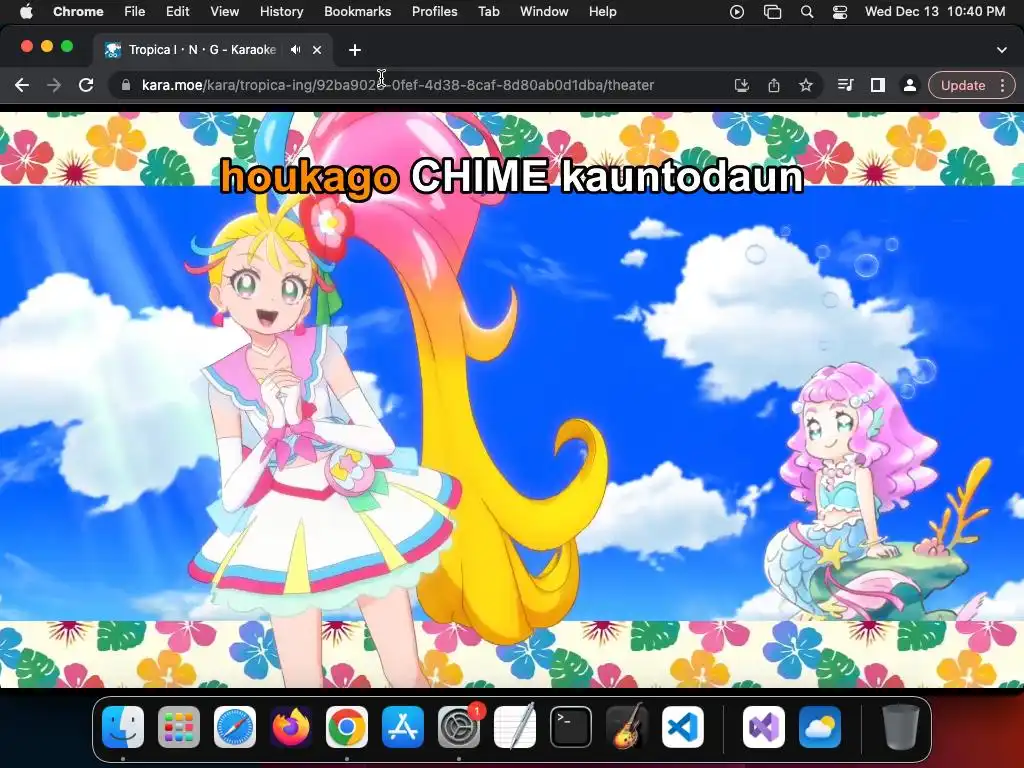Image resolution: width=1024 pixels, height=768 pixels.
Task: Click the 'houkago' karaoke lyric text
Action: tap(309, 176)
